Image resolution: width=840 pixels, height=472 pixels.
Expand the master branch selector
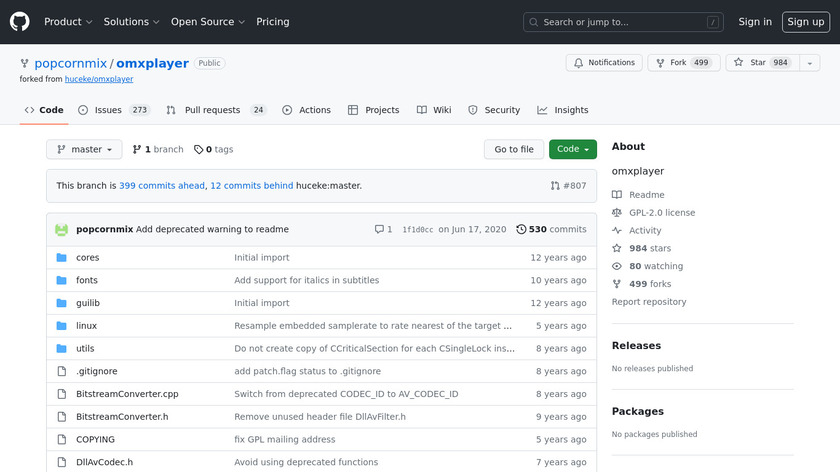click(x=84, y=150)
